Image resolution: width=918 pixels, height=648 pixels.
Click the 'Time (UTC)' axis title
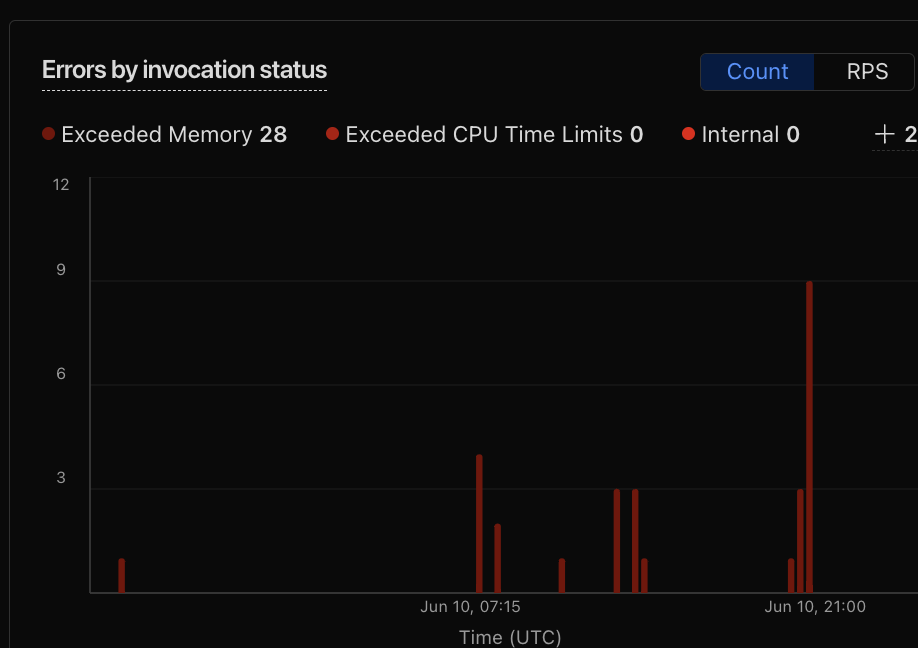510,637
